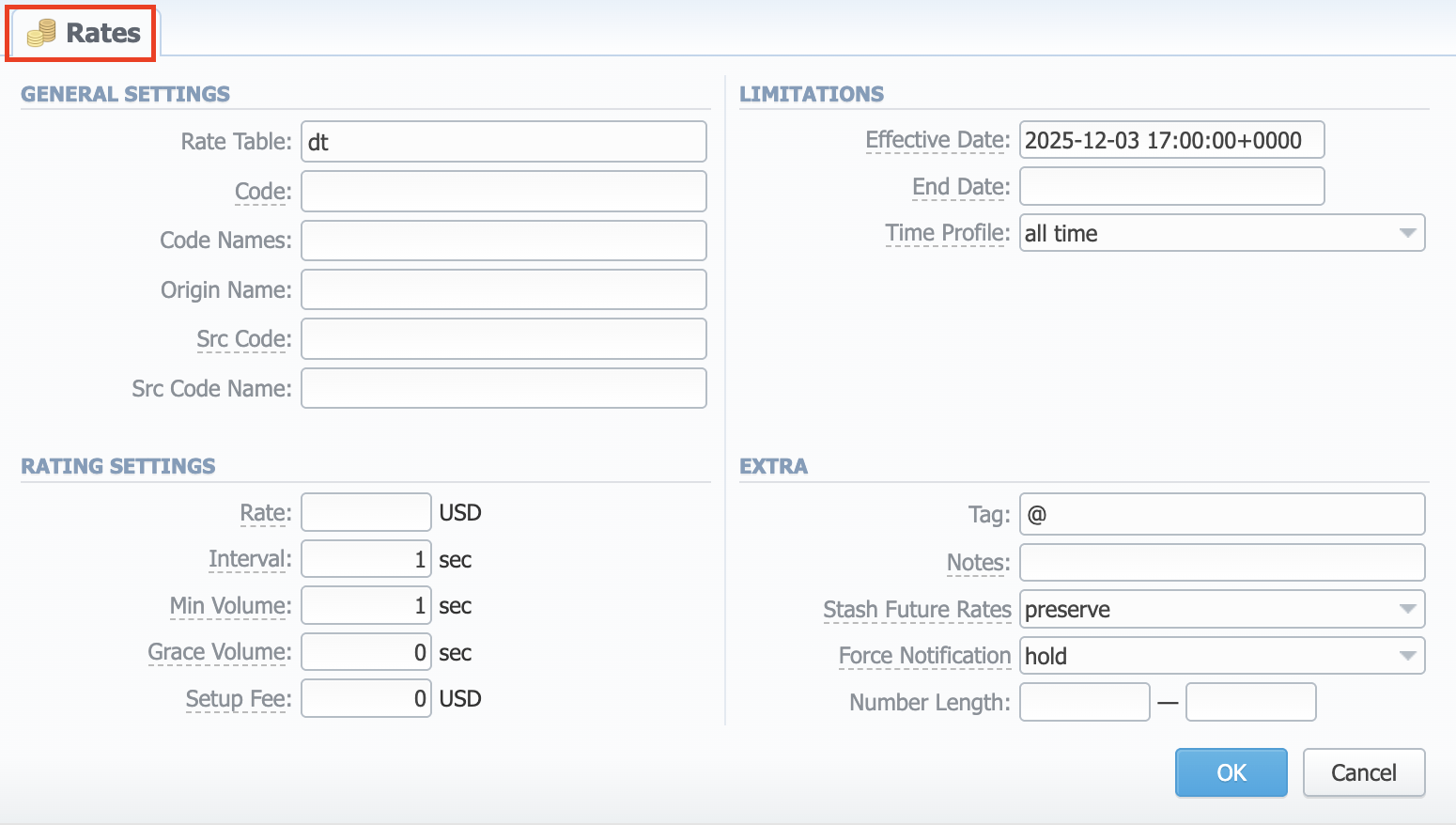
Task: Click the Tag field containing @
Action: 1220,514
